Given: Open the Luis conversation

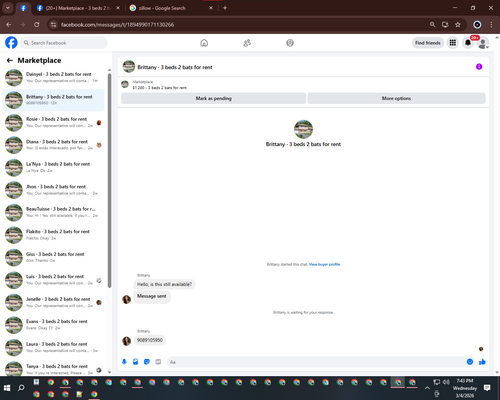Looking at the screenshot, I should click(53, 280).
